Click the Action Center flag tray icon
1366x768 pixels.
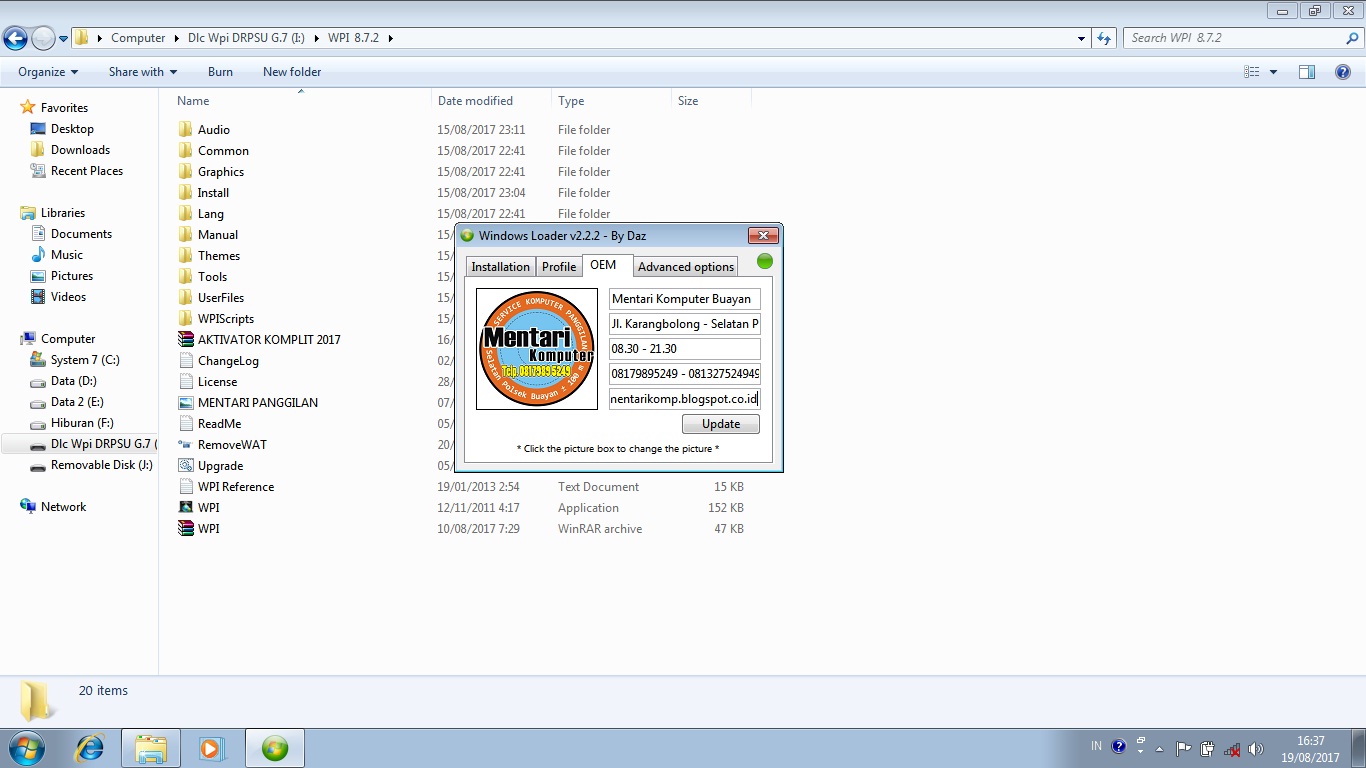[x=1183, y=748]
